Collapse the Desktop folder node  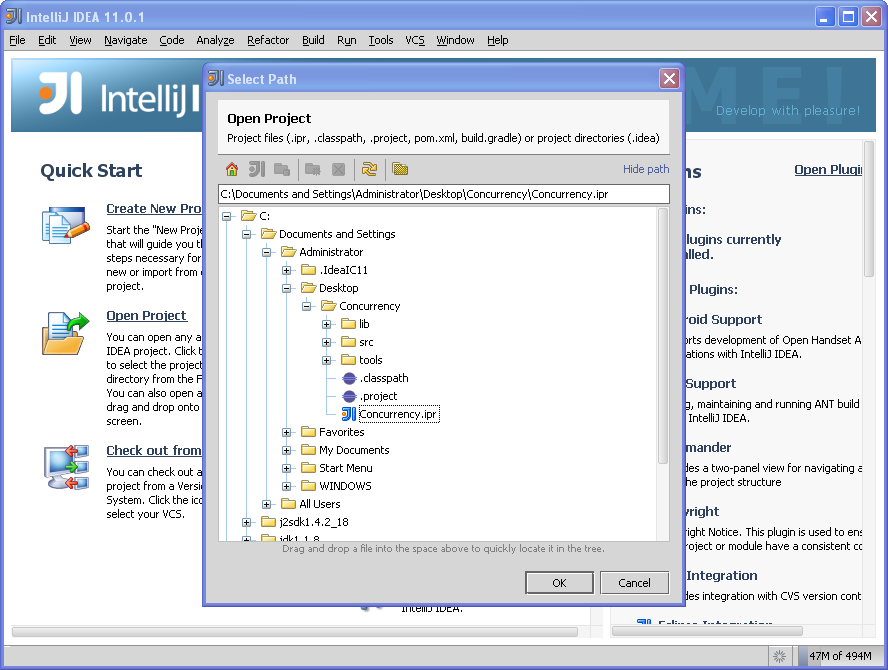click(x=287, y=288)
